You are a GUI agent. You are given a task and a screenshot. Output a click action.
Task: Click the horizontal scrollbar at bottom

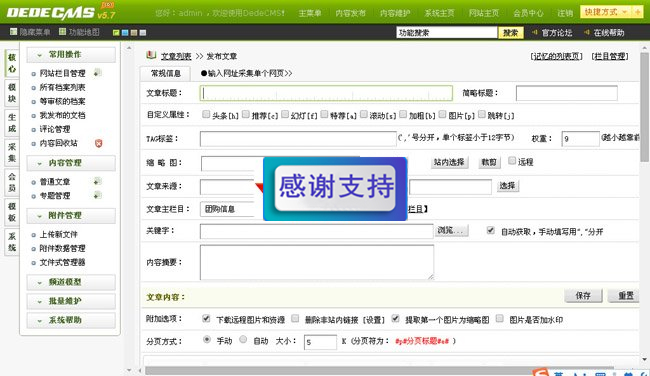[x=379, y=370]
